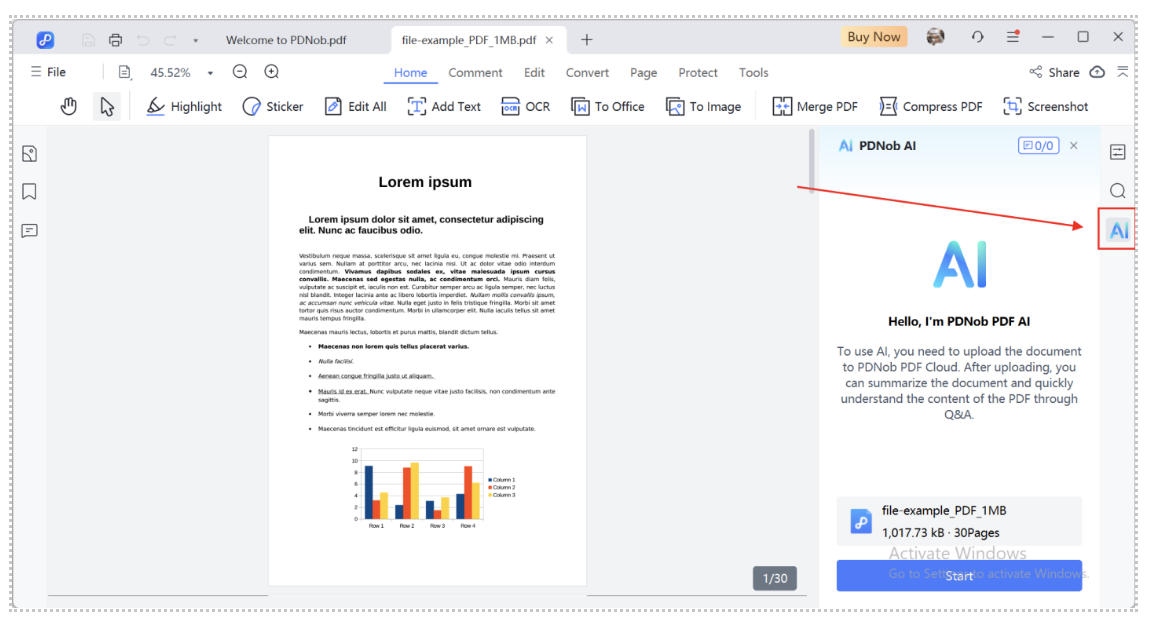The width and height of the screenshot is (1150, 636).
Task: Open the Compress PDF tool
Action: [930, 106]
